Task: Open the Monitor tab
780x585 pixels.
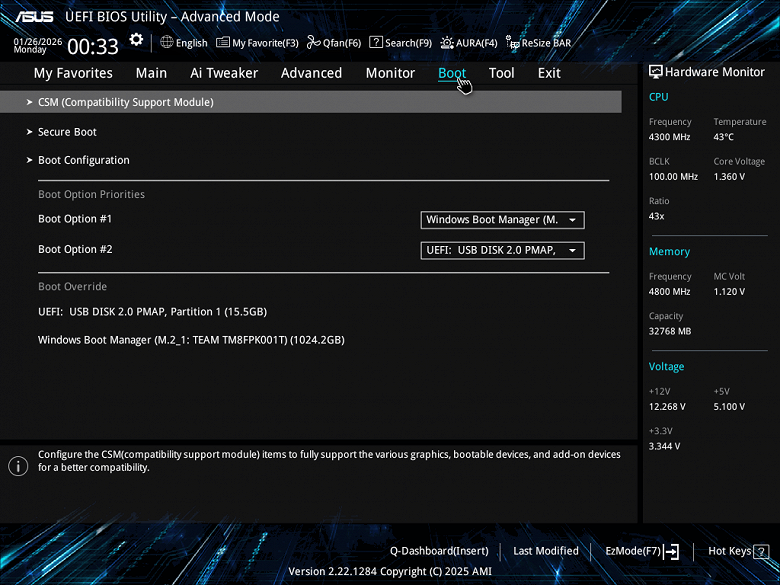Action: pos(390,73)
